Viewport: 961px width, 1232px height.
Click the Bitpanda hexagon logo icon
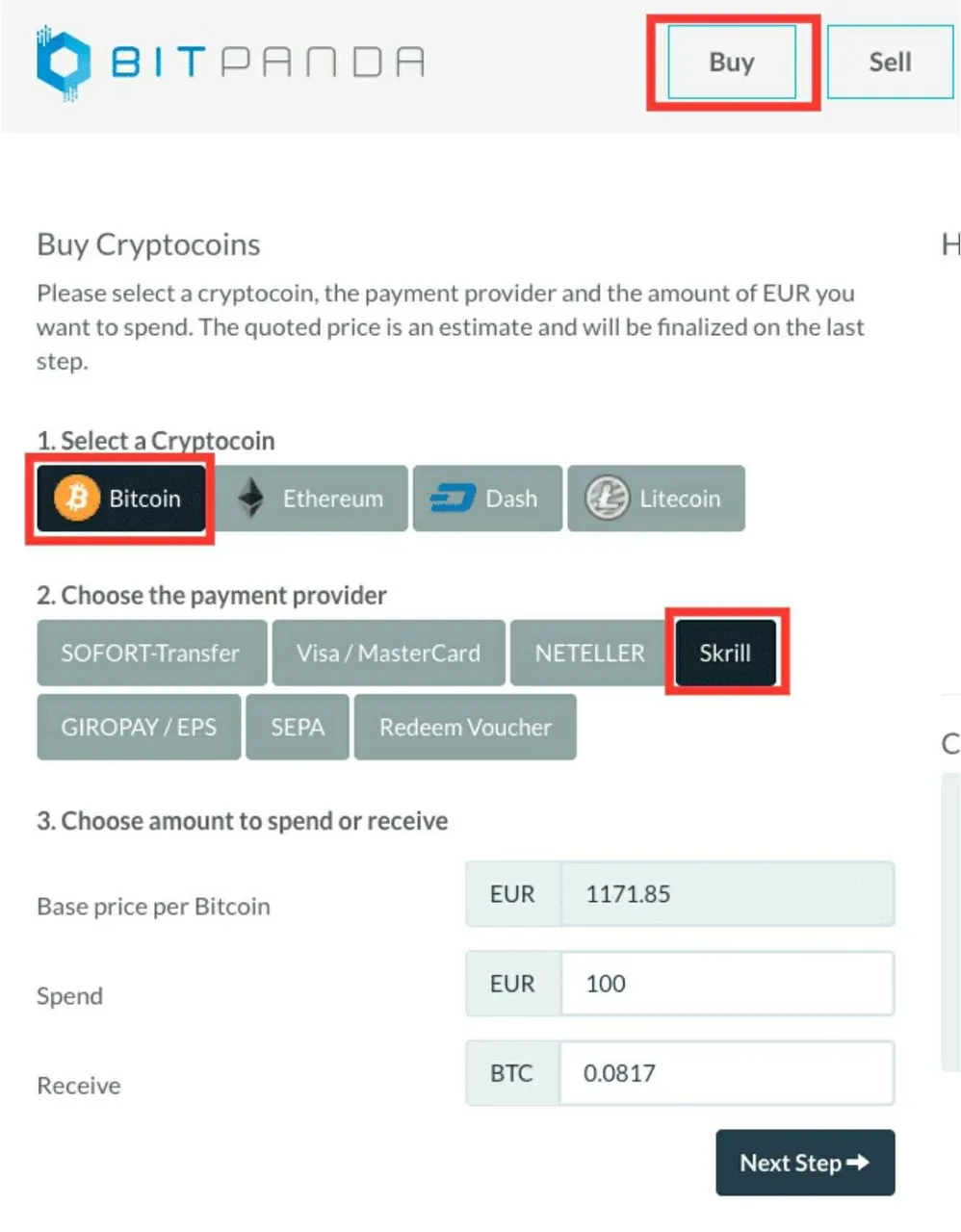(x=64, y=63)
